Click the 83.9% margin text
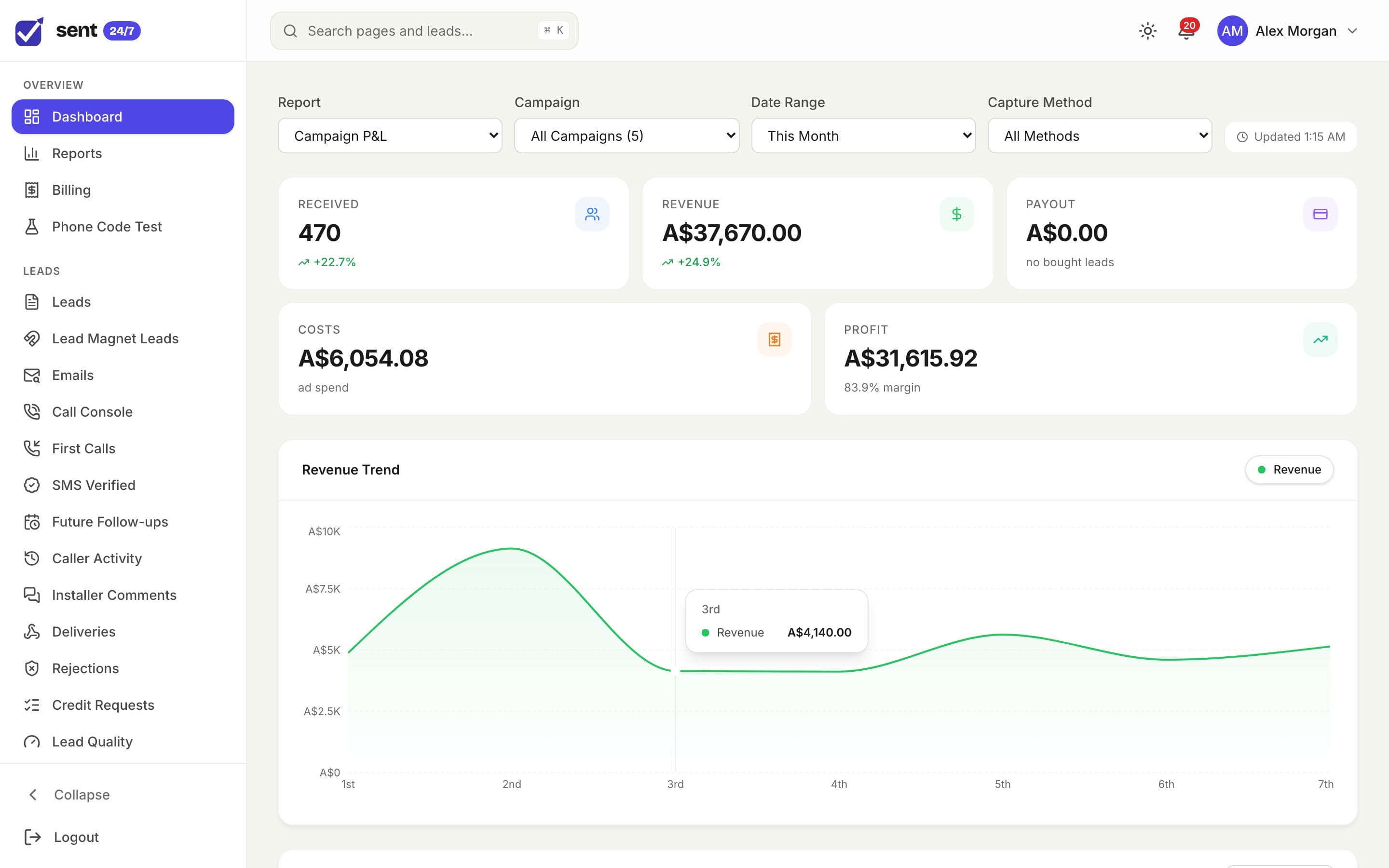1389x868 pixels. pyautogui.click(x=882, y=388)
